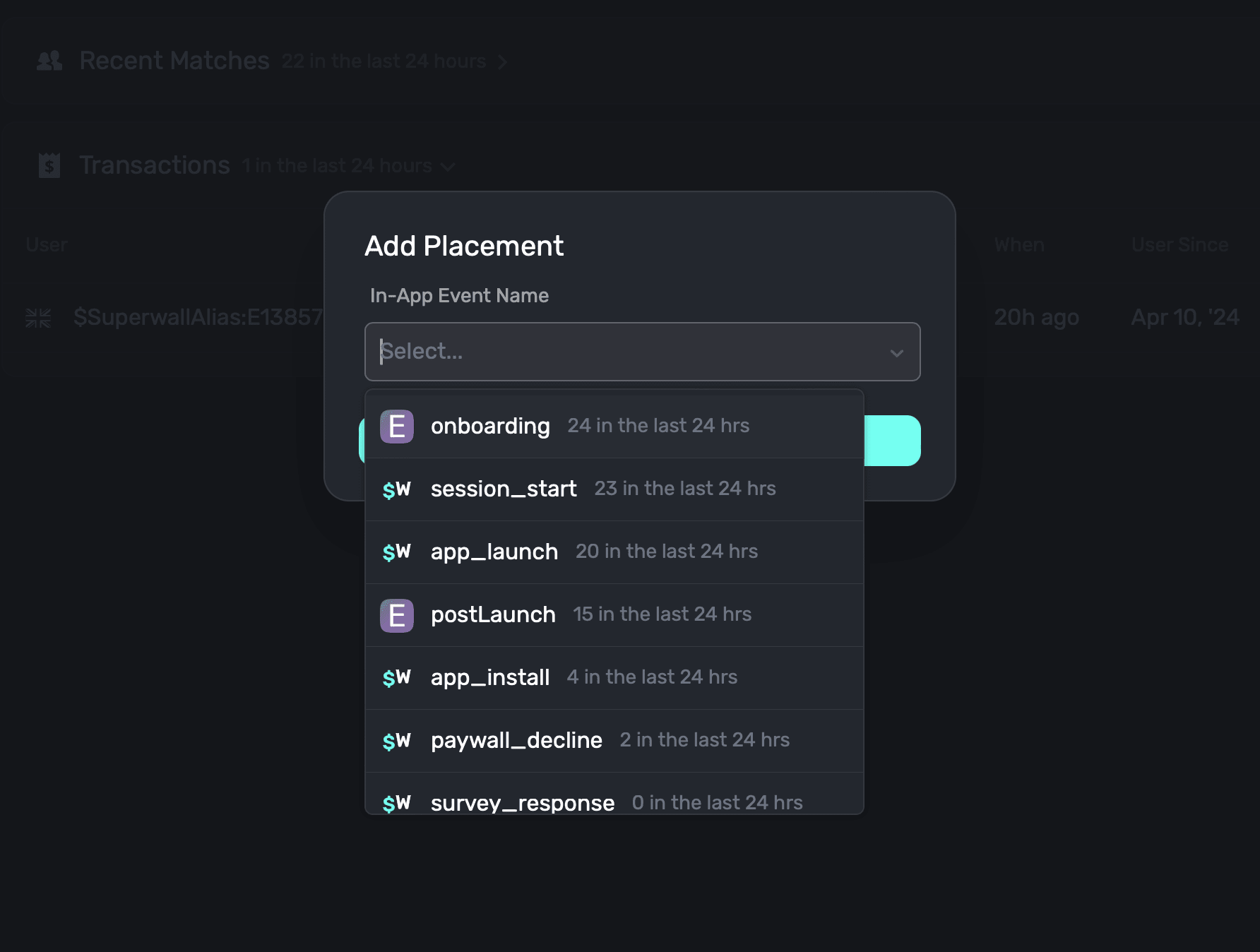Choose the survey_response event option
1260x952 pixels.
[x=522, y=802]
